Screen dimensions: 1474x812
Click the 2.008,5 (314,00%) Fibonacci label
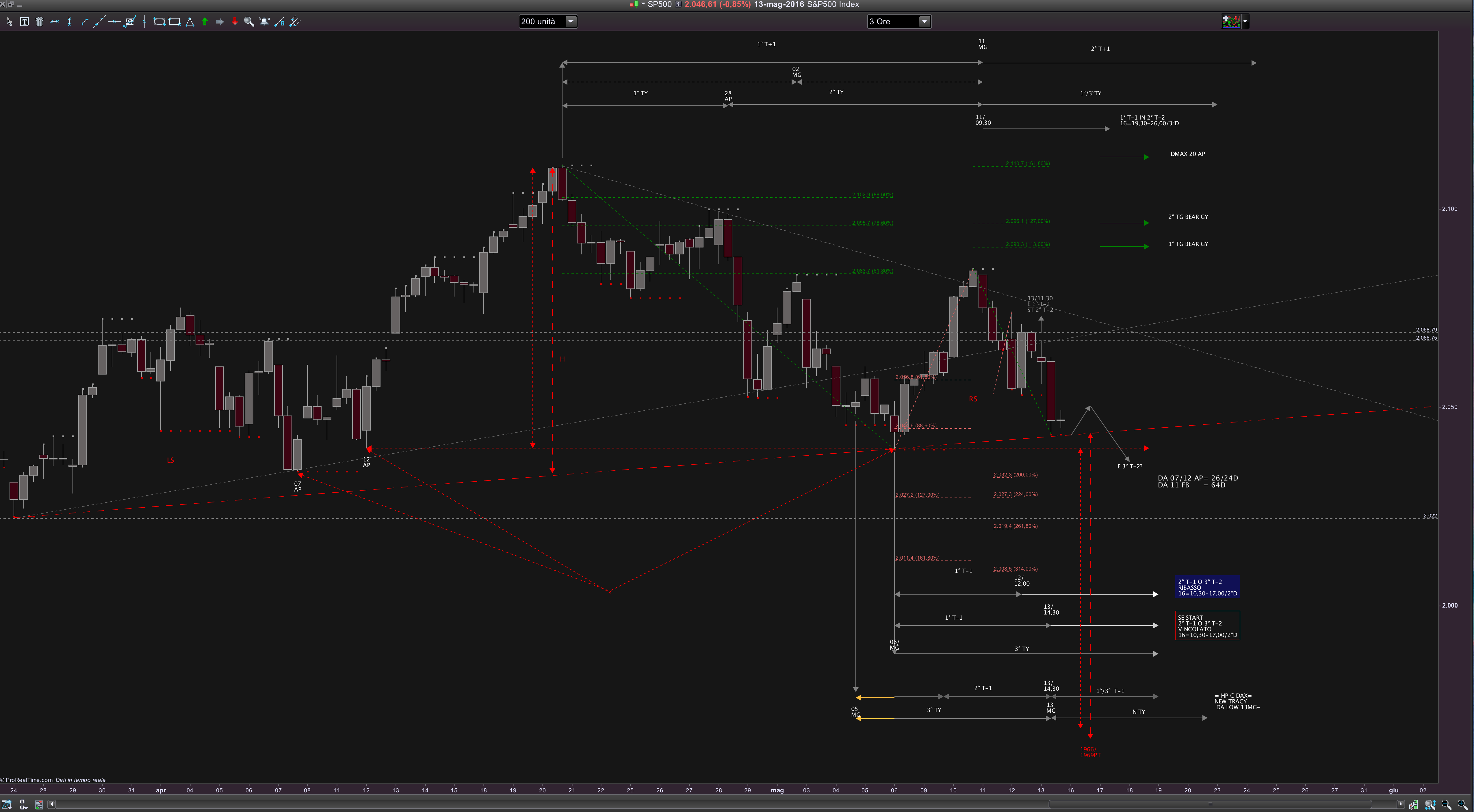point(1015,569)
